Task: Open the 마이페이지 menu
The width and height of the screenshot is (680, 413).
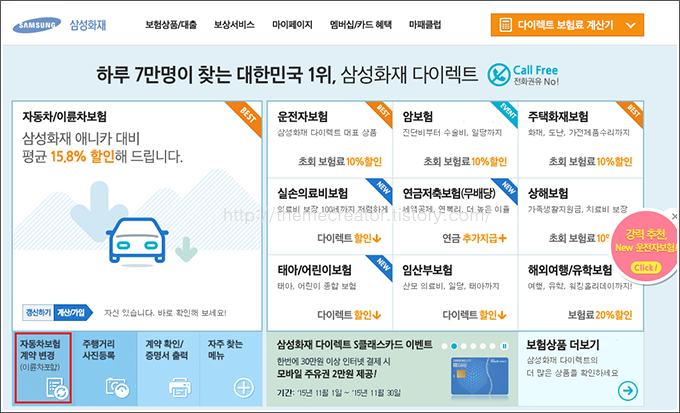Action: [x=292, y=25]
